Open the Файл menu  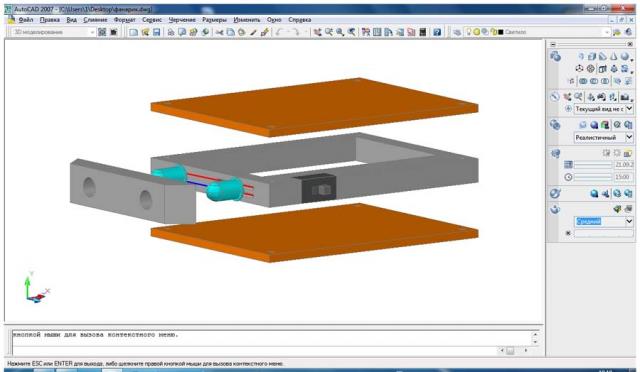pos(26,20)
